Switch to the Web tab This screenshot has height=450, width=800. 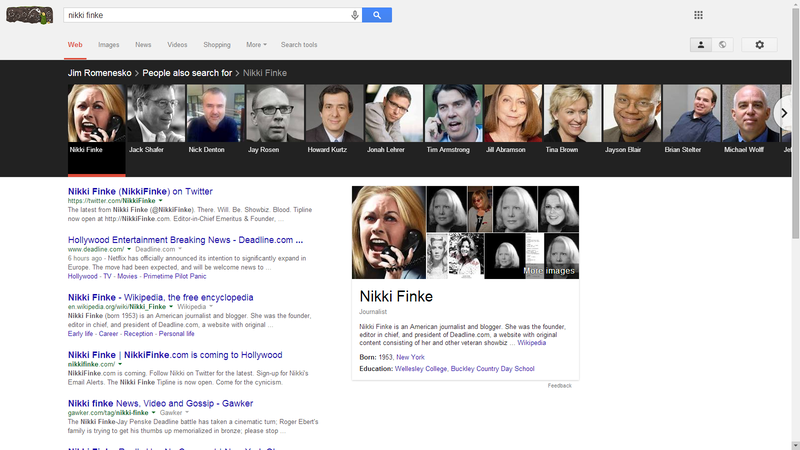click(75, 45)
